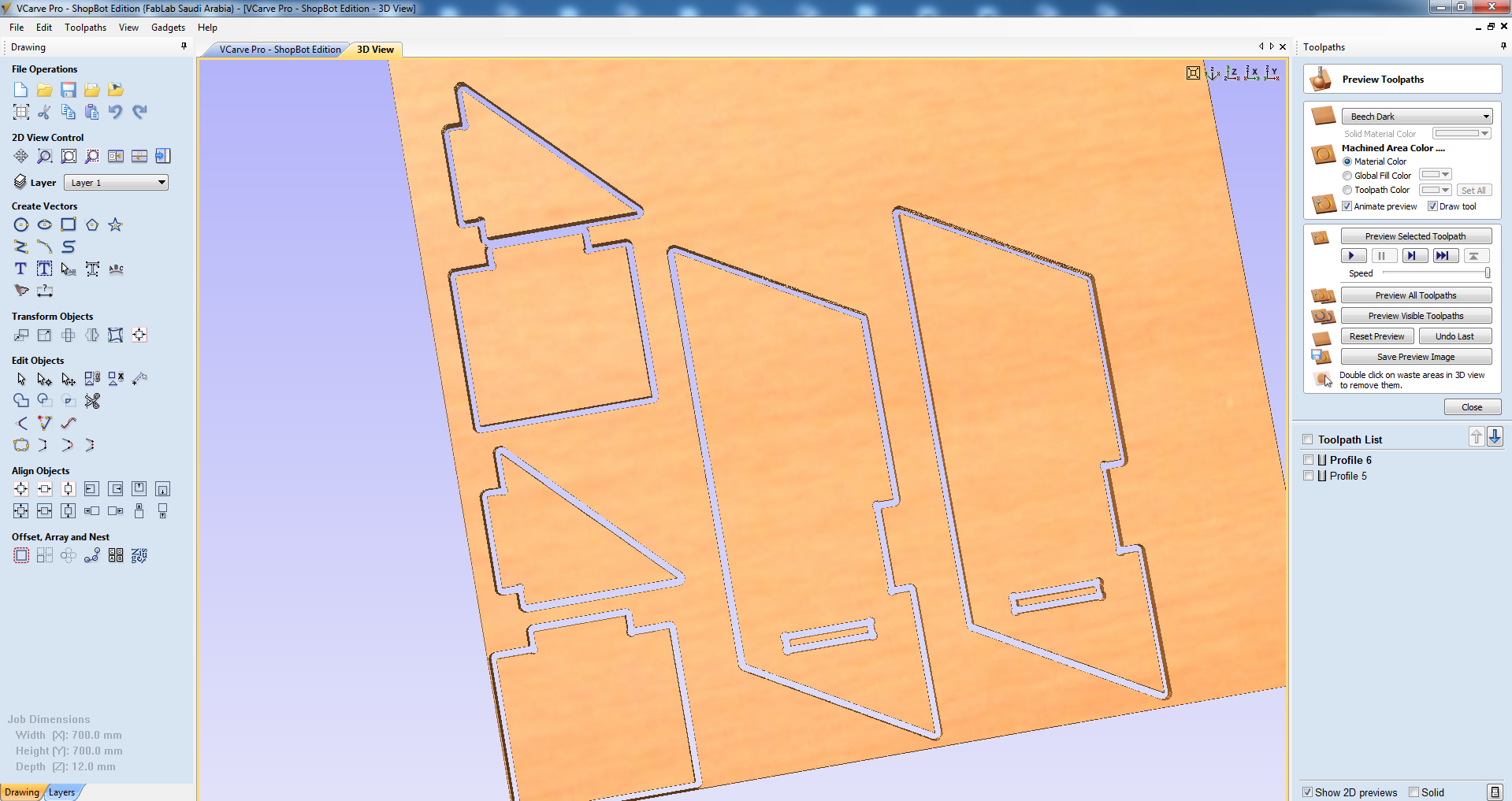Viewport: 1512px width, 801px height.
Task: Select the Draw Text tool
Action: [x=21, y=269]
